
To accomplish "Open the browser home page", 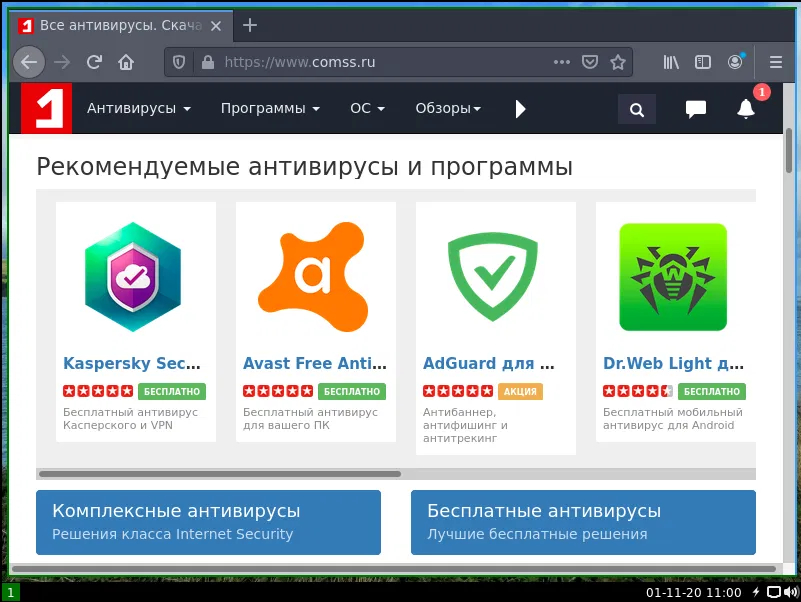I will [126, 62].
